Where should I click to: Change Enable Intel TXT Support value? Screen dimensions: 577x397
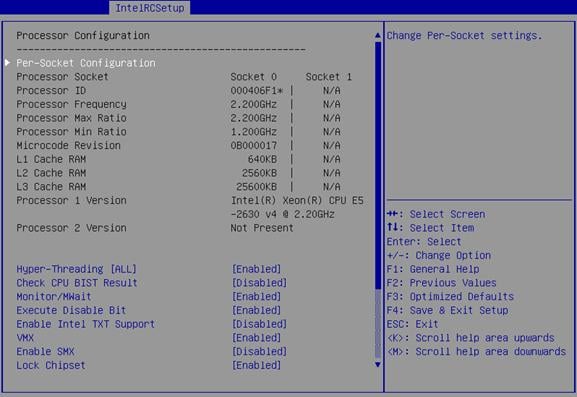coord(259,324)
